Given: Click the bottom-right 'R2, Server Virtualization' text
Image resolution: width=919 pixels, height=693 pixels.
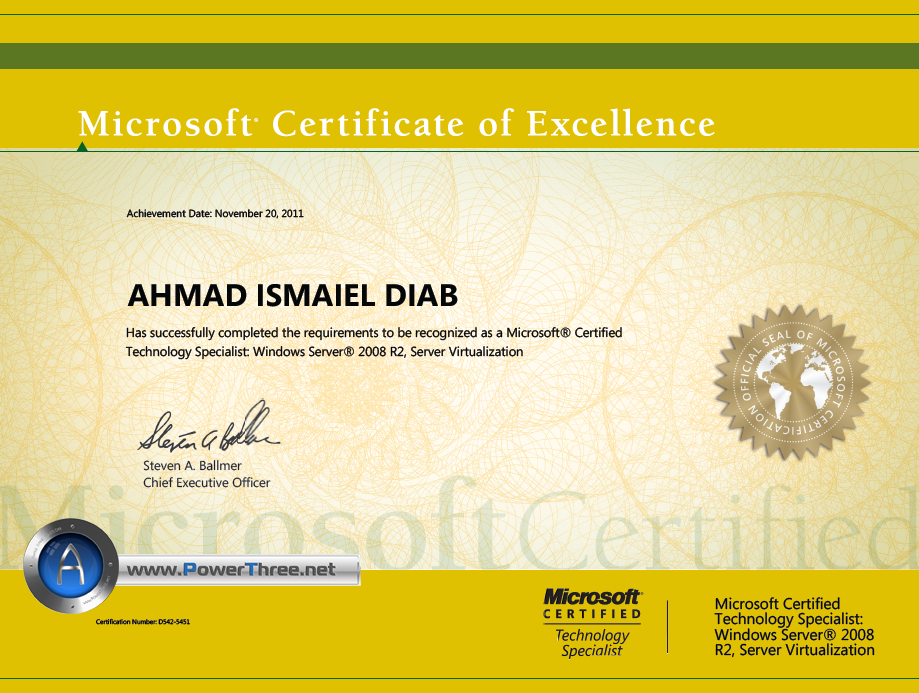Looking at the screenshot, I should 794,650.
